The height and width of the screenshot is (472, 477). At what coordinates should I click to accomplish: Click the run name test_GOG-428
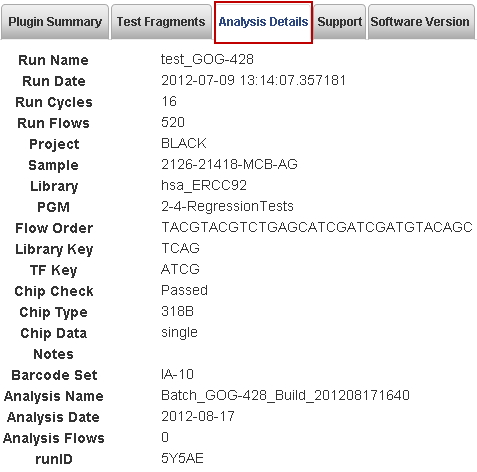(207, 60)
